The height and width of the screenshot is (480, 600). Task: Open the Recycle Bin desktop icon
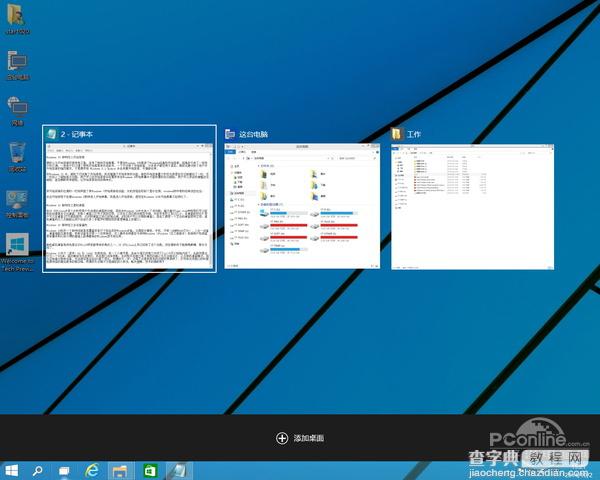click(x=17, y=157)
